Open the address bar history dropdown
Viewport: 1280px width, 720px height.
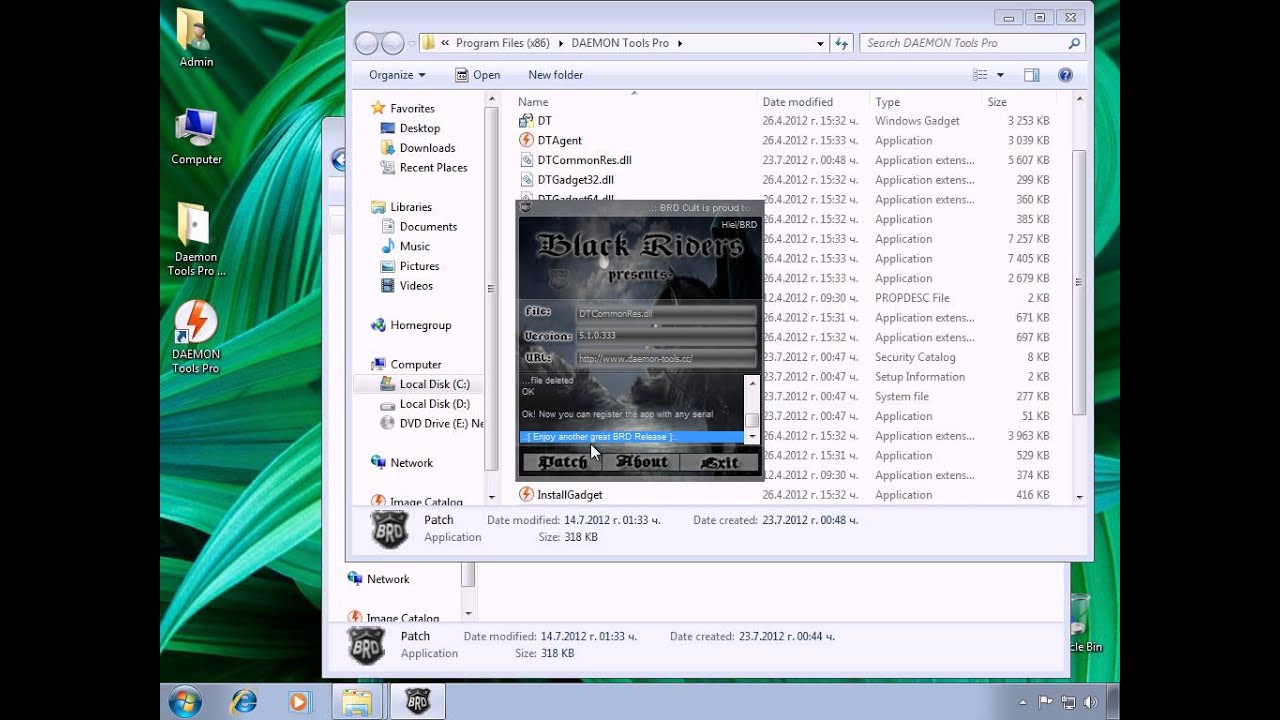[x=820, y=43]
